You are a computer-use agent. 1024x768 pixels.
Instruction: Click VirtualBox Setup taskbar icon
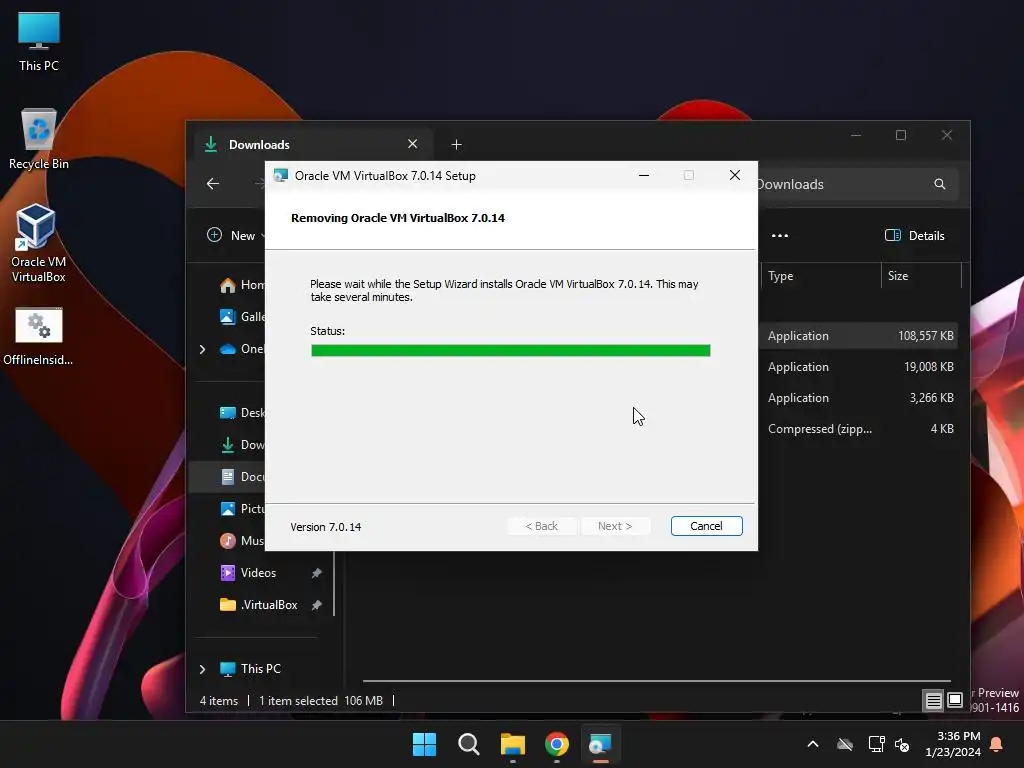600,744
